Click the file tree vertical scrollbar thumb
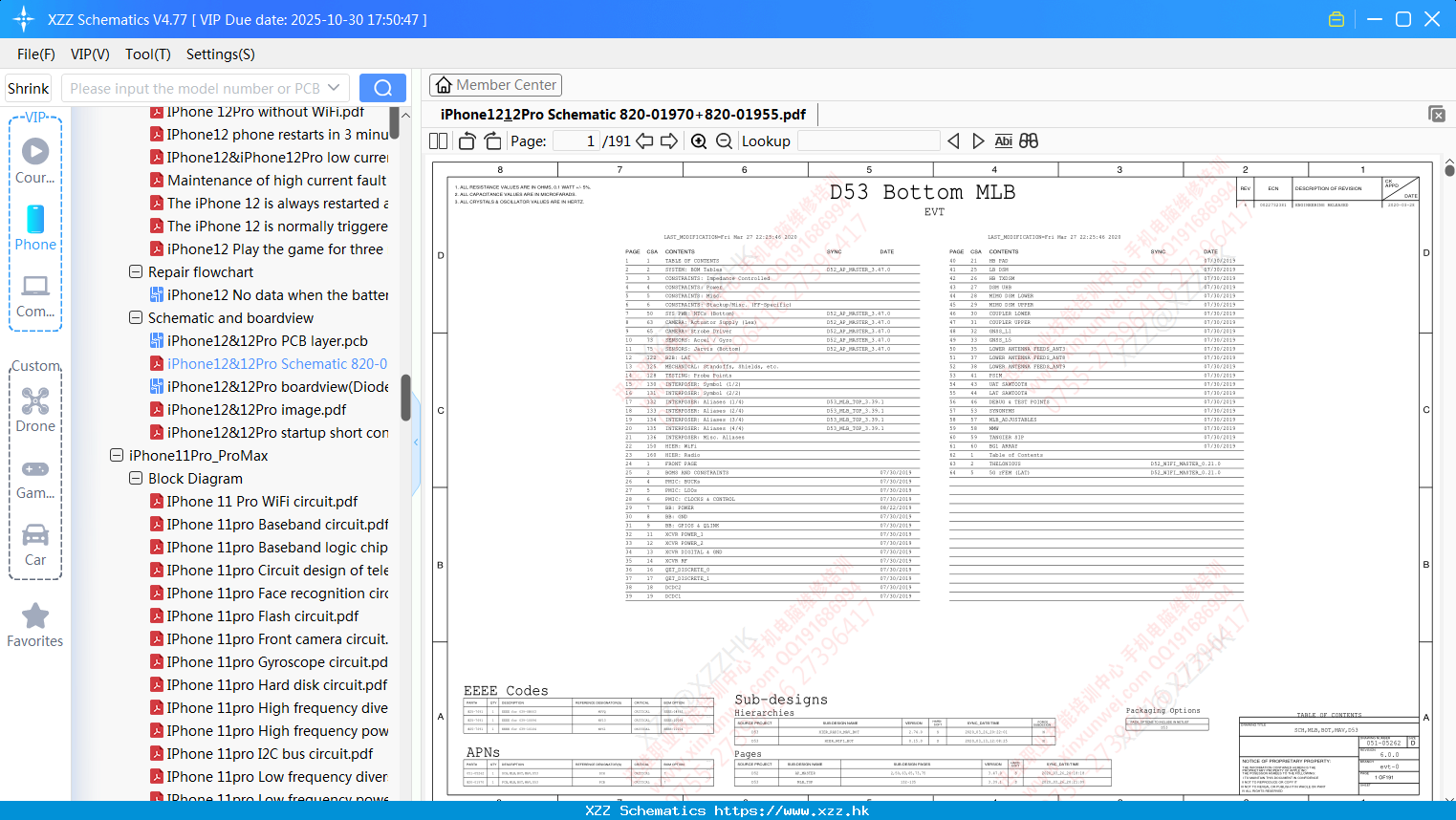This screenshot has width=1456, height=820. tap(405, 397)
